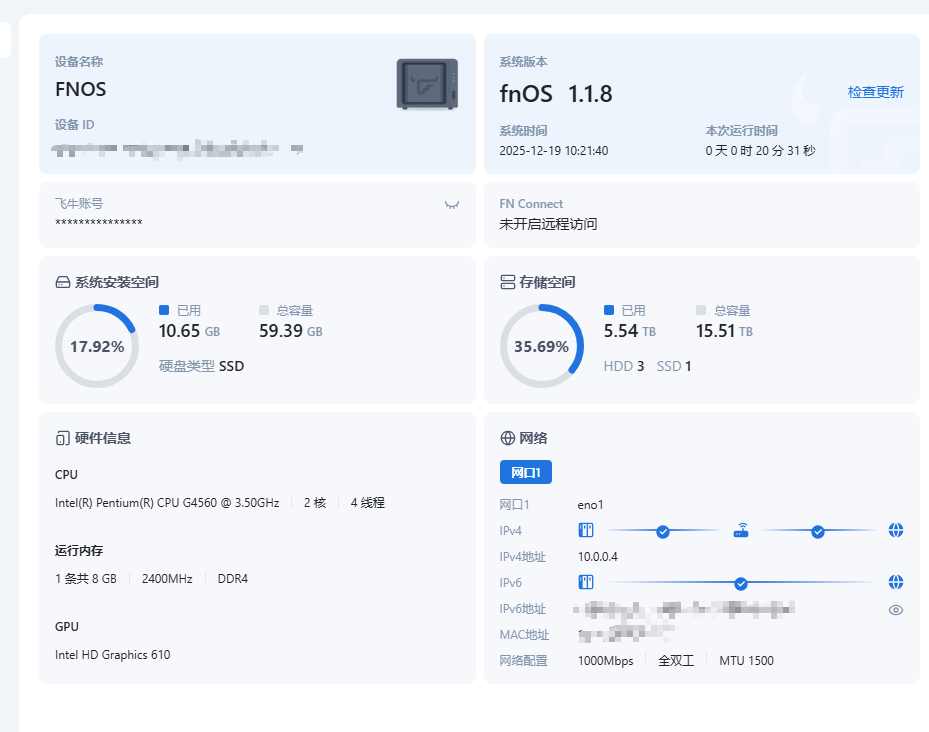Select the 网口1 network tab

[x=525, y=472]
